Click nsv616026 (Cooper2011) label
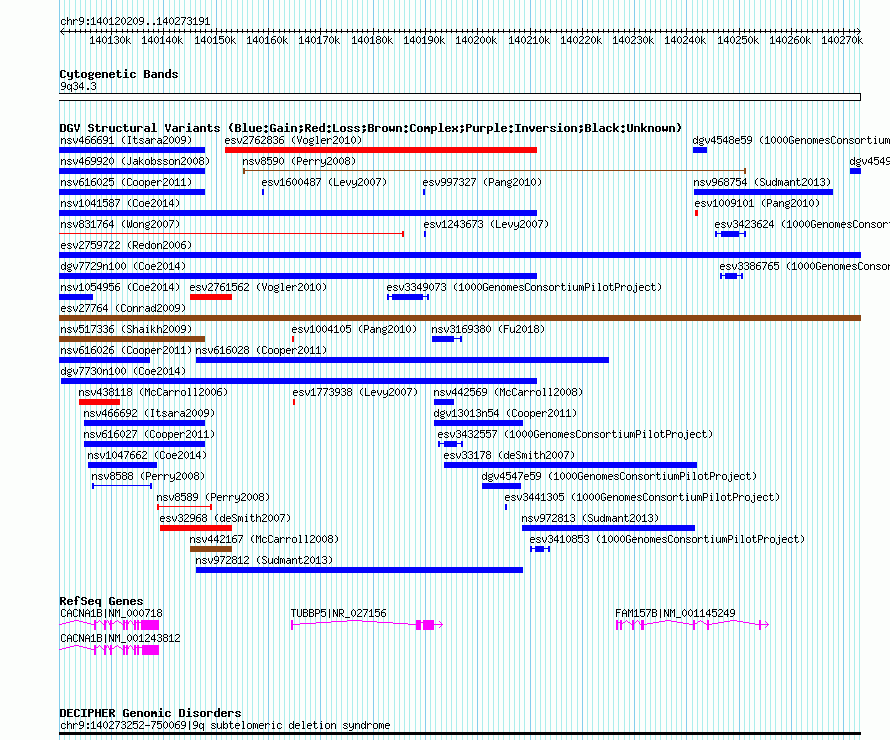The width and height of the screenshot is (890, 740). coord(126,350)
